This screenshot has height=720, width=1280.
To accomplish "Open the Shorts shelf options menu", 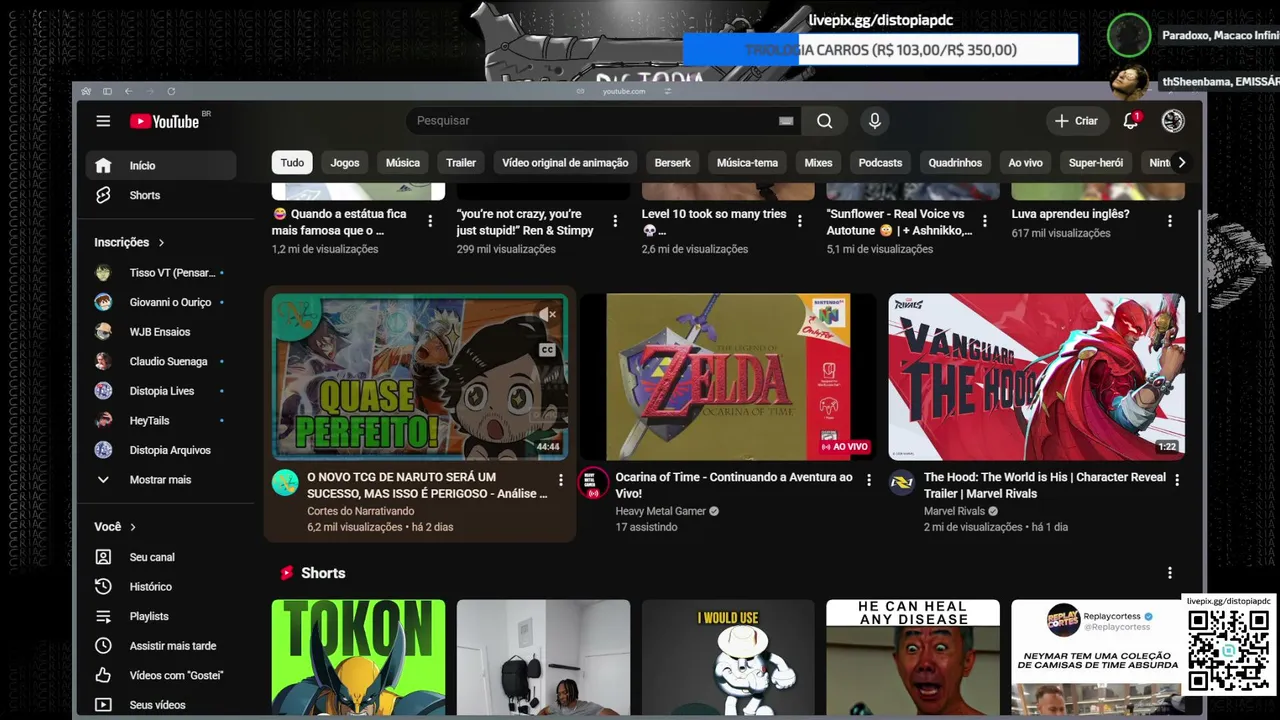I will pos(1169,573).
